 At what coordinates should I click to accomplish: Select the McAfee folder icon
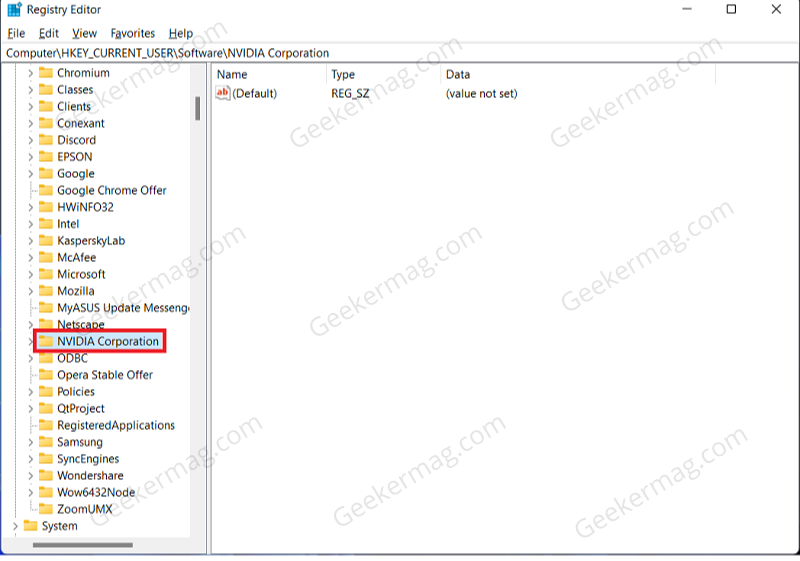pos(46,258)
